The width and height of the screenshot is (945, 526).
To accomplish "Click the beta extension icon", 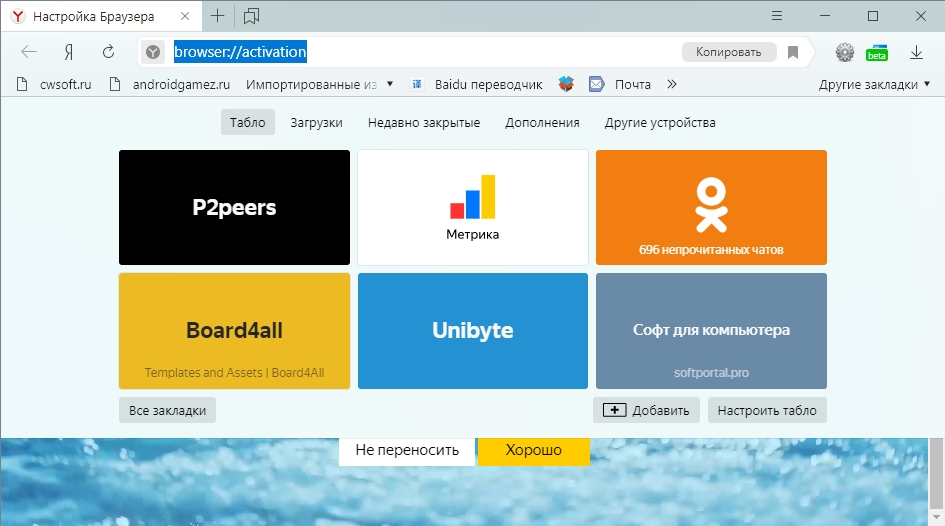I will pyautogui.click(x=877, y=53).
